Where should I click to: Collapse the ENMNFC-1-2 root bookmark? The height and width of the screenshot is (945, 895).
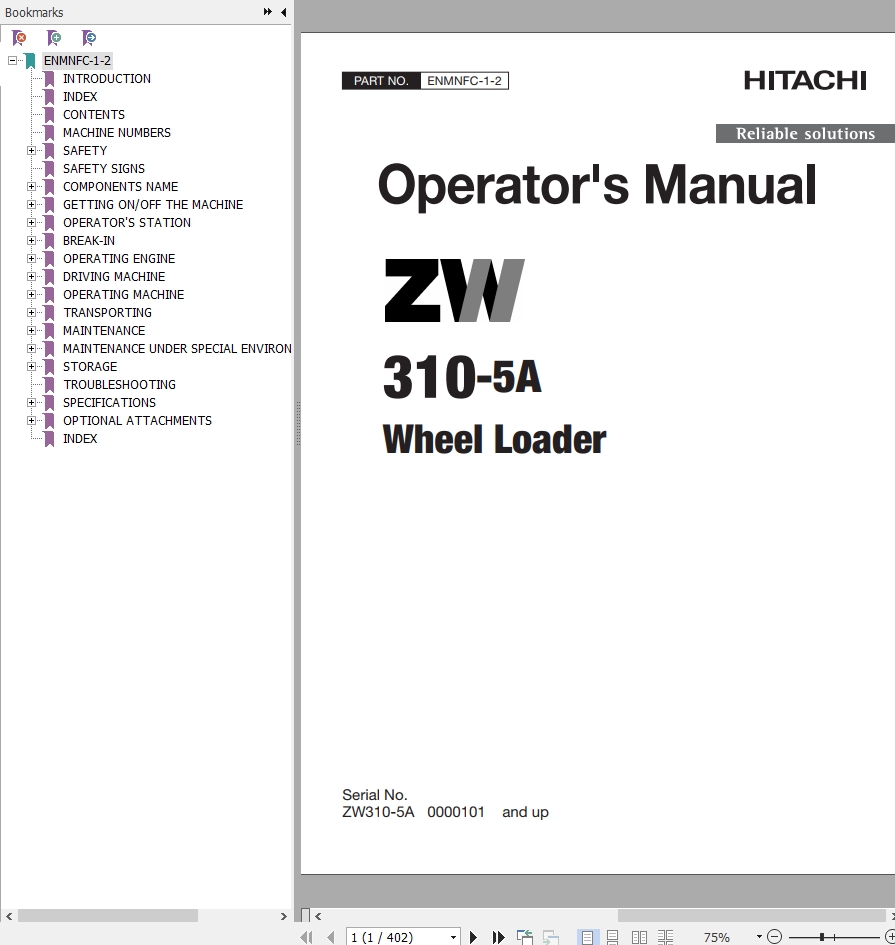(x=12, y=60)
